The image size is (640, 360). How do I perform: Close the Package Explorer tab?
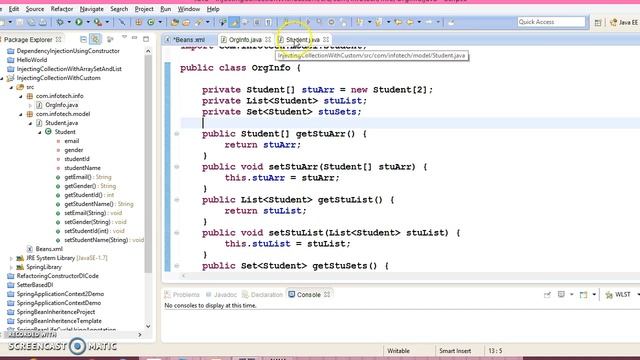coord(59,40)
